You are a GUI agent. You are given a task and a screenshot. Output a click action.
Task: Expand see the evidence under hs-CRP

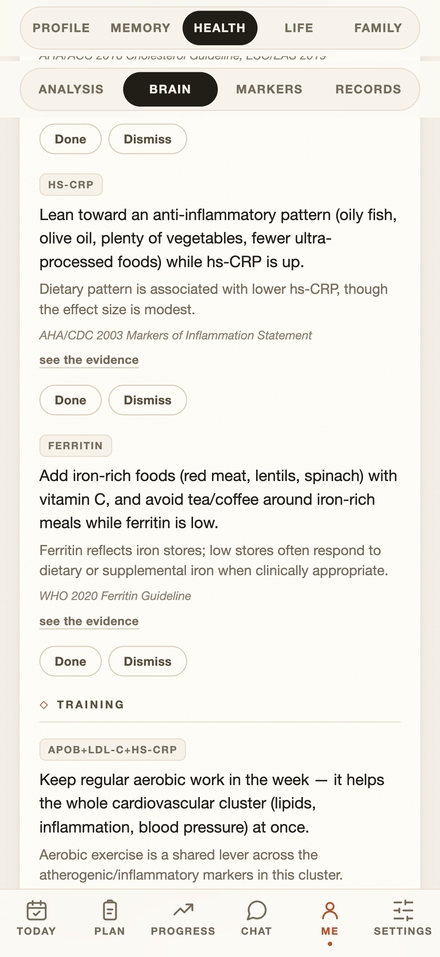89,360
